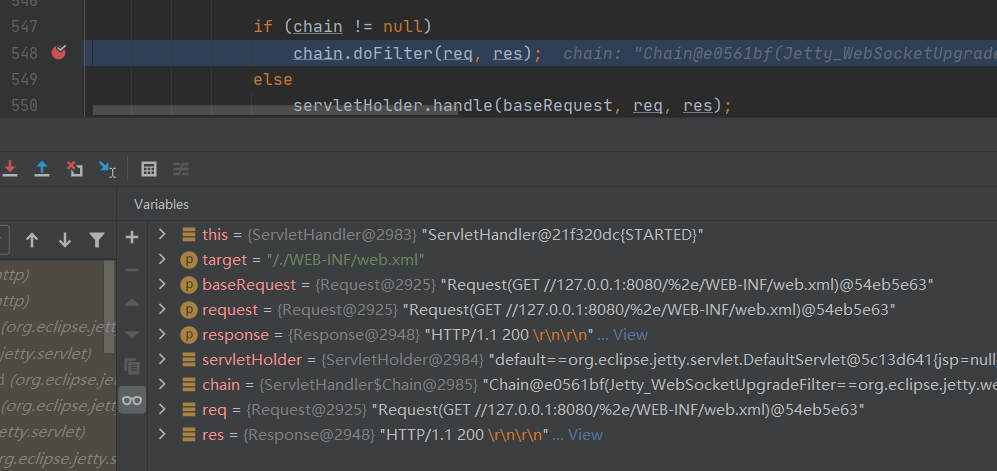Click the Drop Frame icon
Screen dimensions: 997x471
pos(74,169)
